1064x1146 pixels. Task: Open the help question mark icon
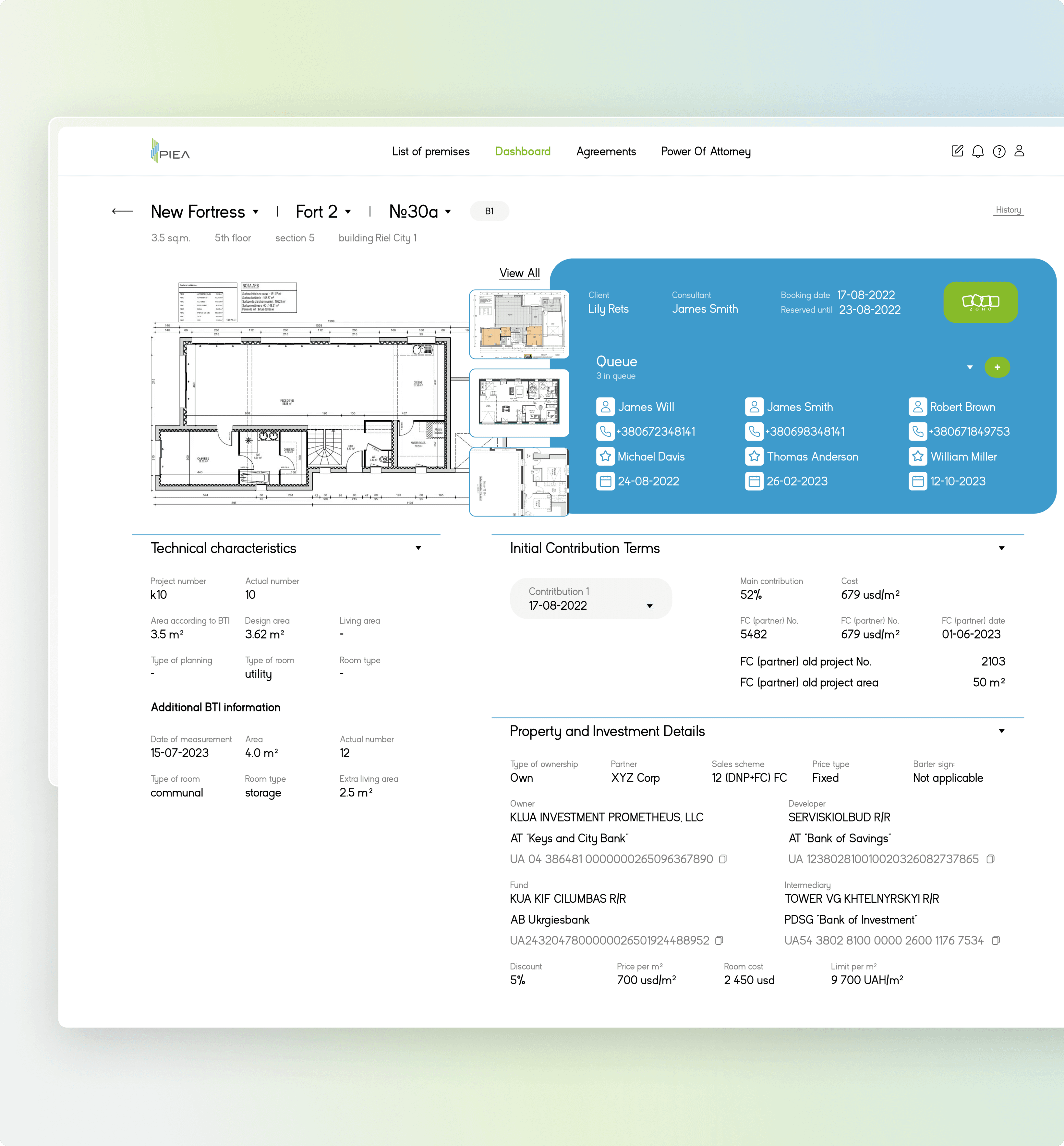tap(999, 152)
